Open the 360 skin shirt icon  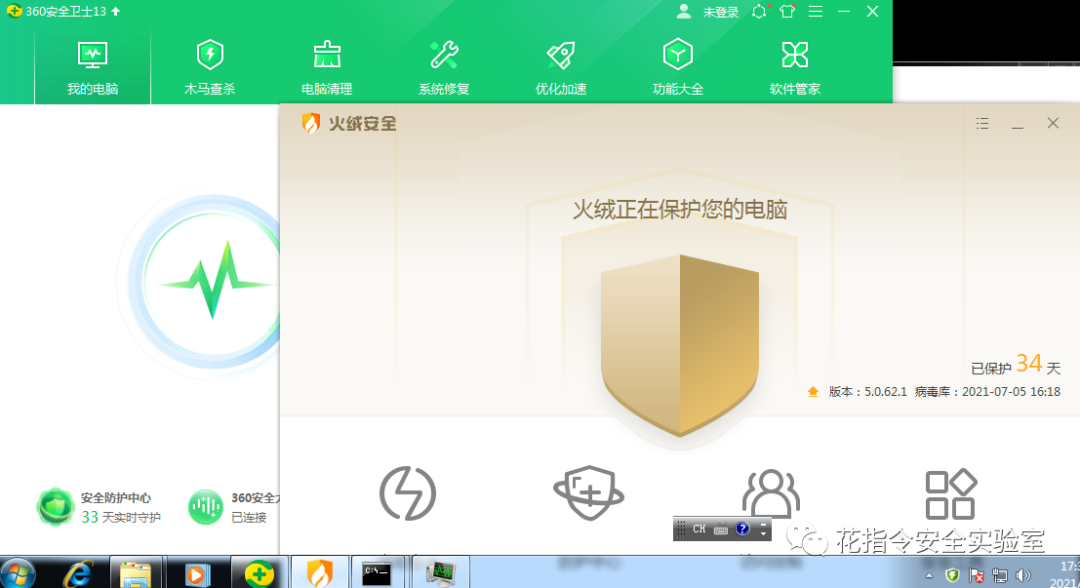[787, 11]
